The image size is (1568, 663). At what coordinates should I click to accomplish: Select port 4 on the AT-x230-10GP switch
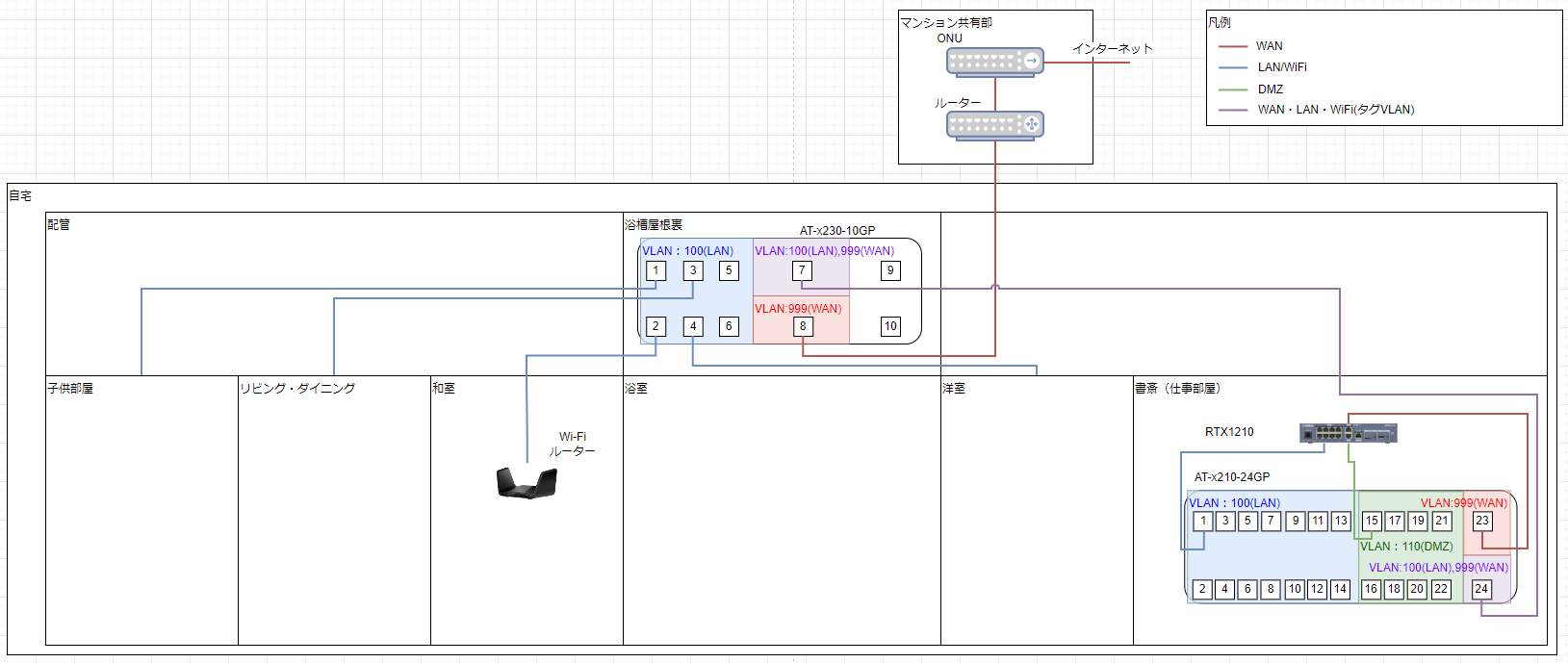coord(693,326)
